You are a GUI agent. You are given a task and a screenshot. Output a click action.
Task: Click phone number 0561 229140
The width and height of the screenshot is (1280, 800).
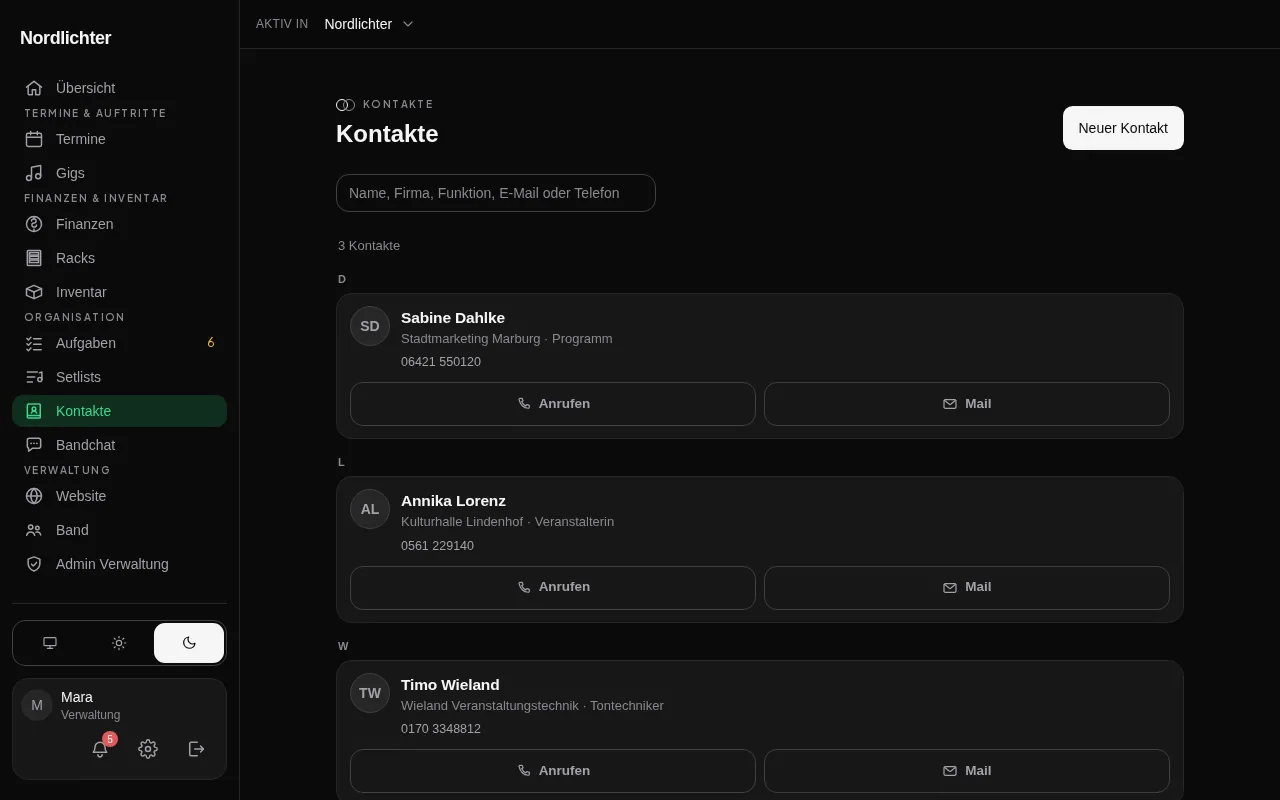pos(437,546)
